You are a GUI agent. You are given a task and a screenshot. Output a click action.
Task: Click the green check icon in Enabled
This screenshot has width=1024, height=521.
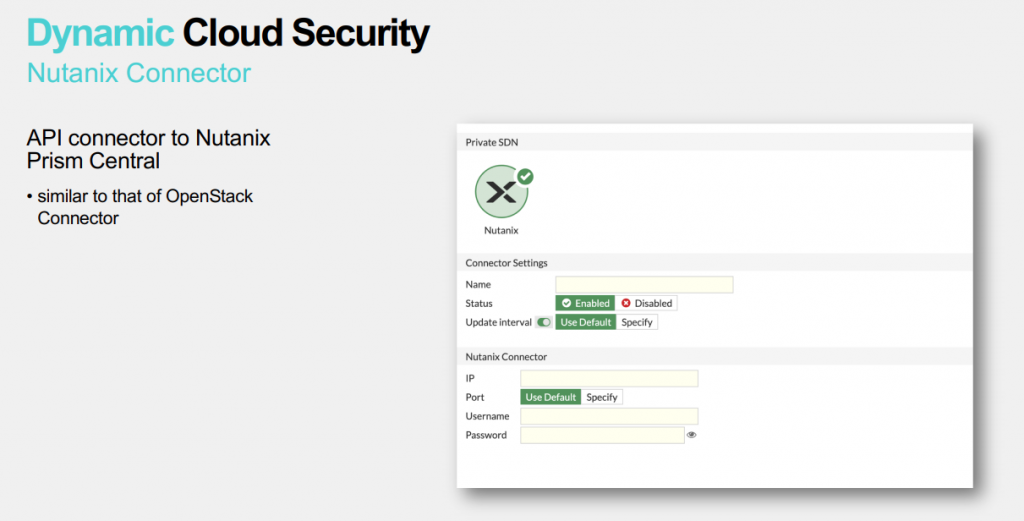[x=566, y=303]
